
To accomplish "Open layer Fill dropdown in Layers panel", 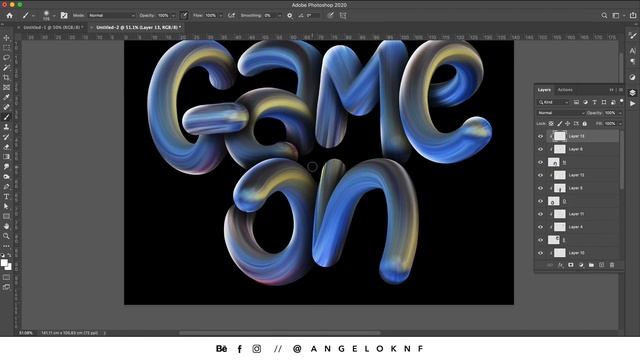I will click(620, 123).
